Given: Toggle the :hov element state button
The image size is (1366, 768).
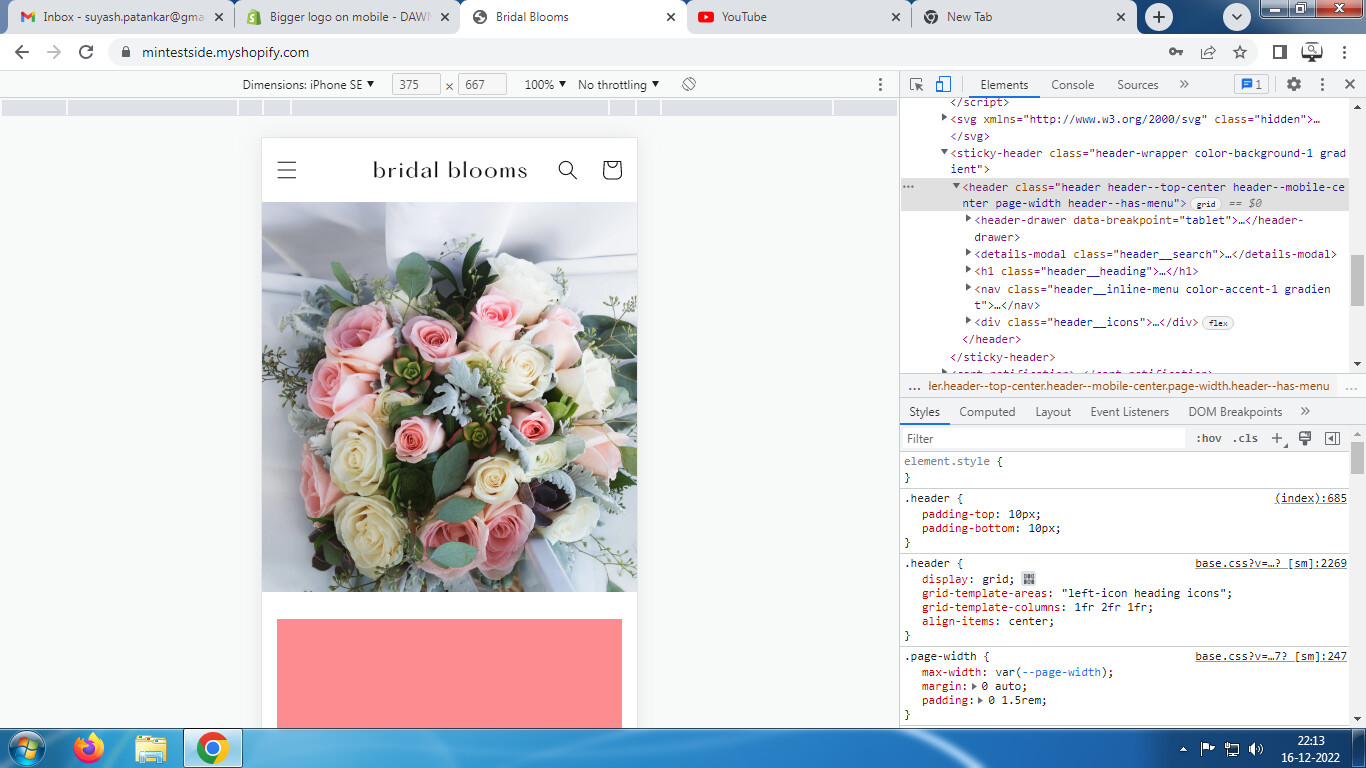Looking at the screenshot, I should 1209,439.
